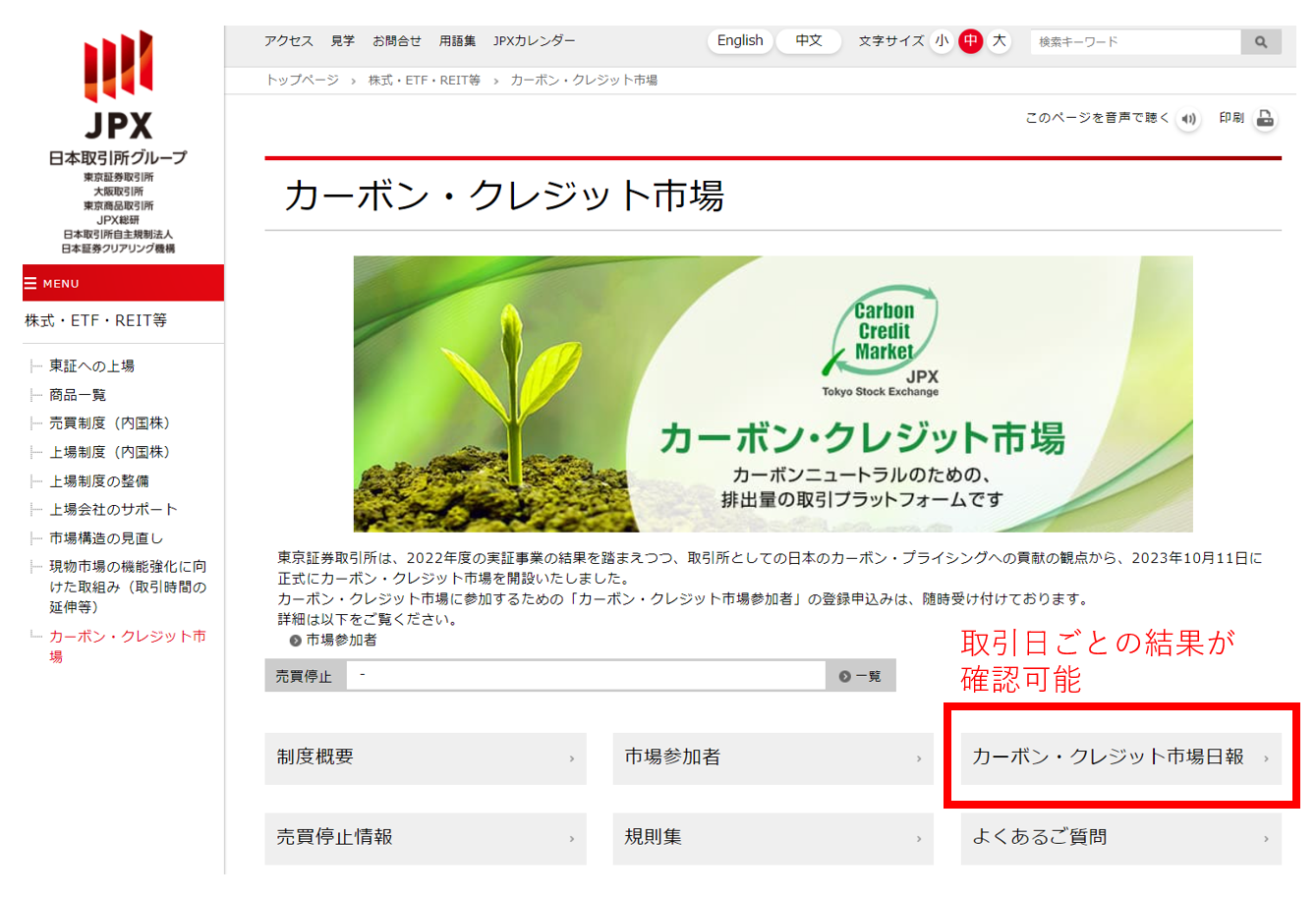Open お問合せ in top menu
The image size is (1316, 897).
(397, 40)
